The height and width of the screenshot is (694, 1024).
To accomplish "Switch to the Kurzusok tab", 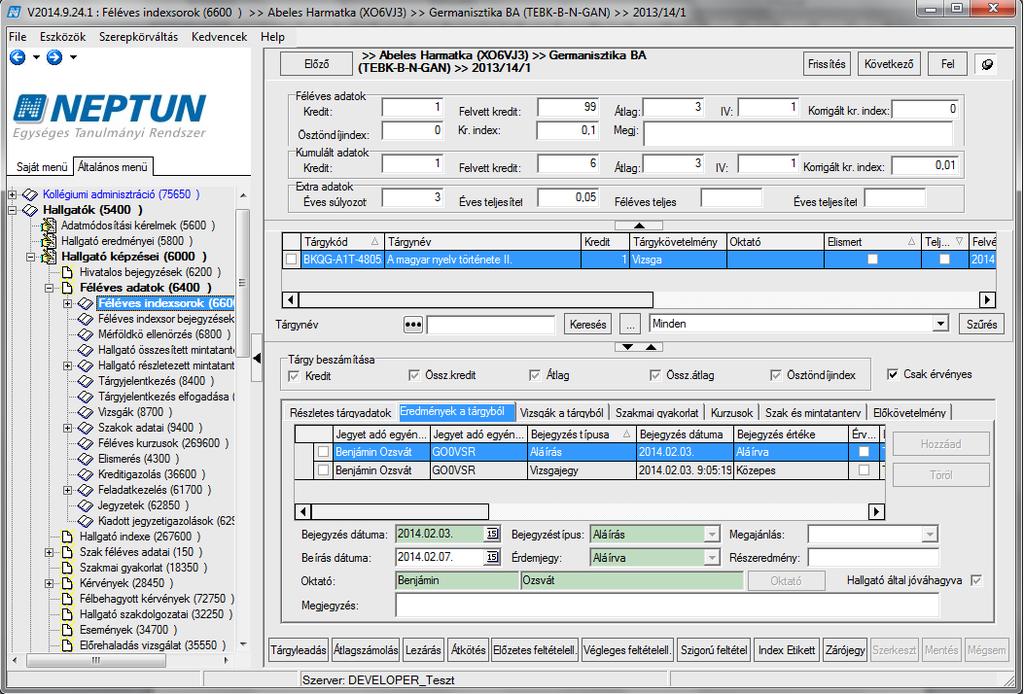I will (x=732, y=413).
